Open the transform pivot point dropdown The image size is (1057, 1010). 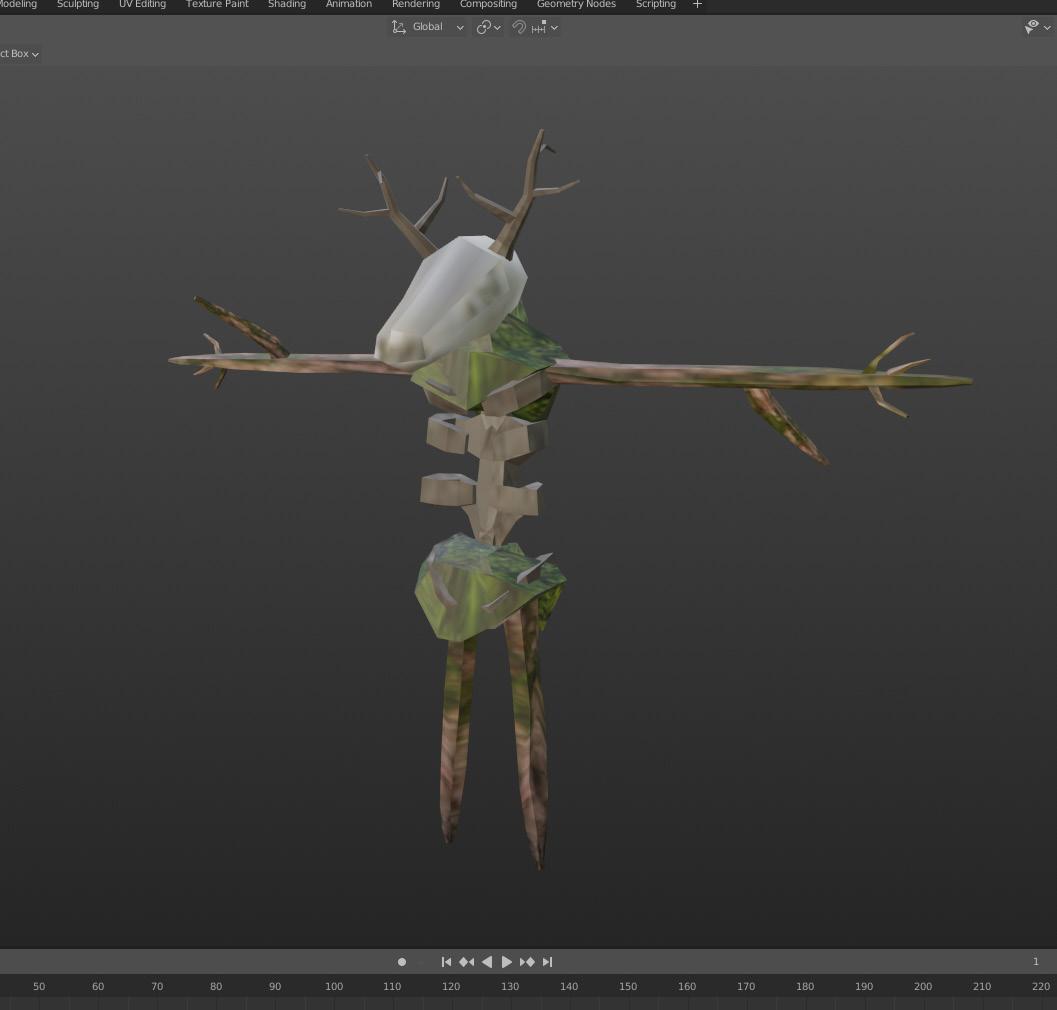pyautogui.click(x=488, y=27)
